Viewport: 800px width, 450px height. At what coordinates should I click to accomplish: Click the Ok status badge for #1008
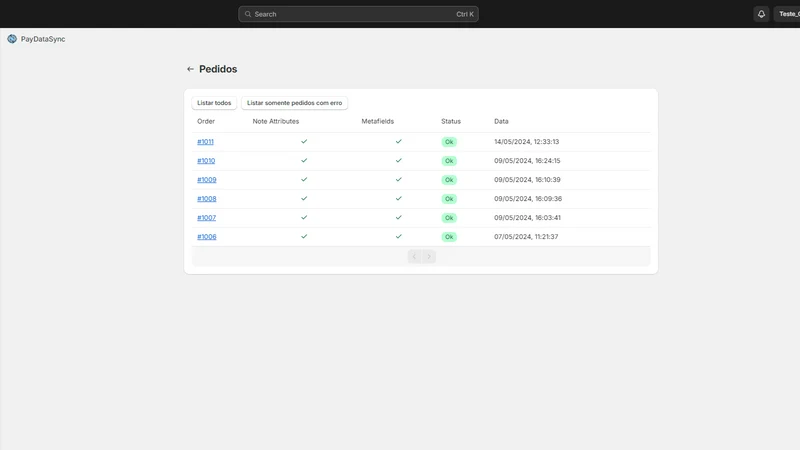pyautogui.click(x=449, y=198)
